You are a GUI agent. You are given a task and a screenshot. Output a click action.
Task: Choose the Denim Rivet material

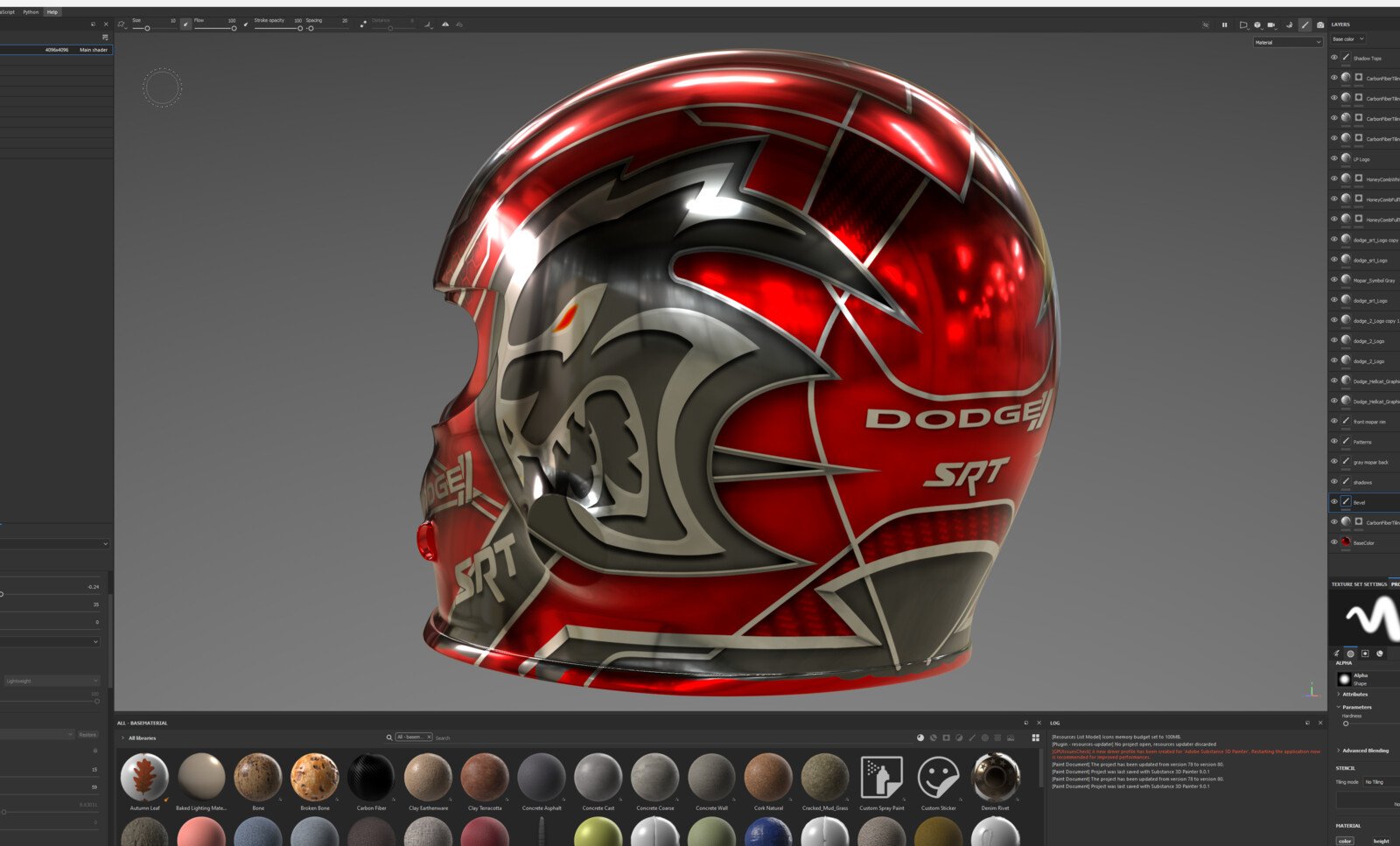pyautogui.click(x=995, y=777)
